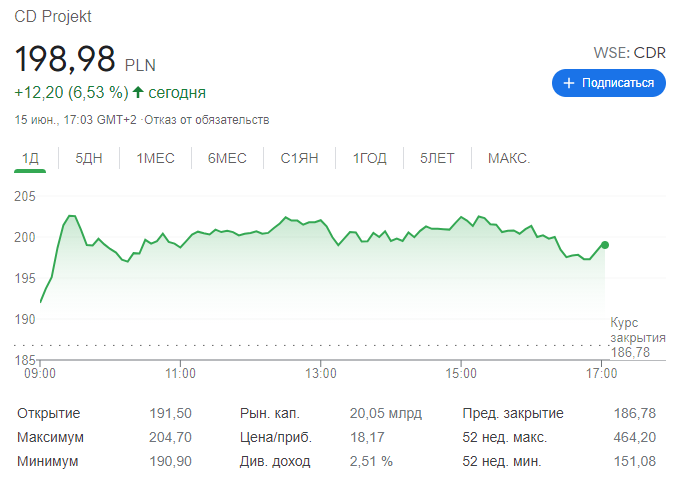Choose the 6МЕС chart tab
This screenshot has width=690, height=504.
point(227,158)
